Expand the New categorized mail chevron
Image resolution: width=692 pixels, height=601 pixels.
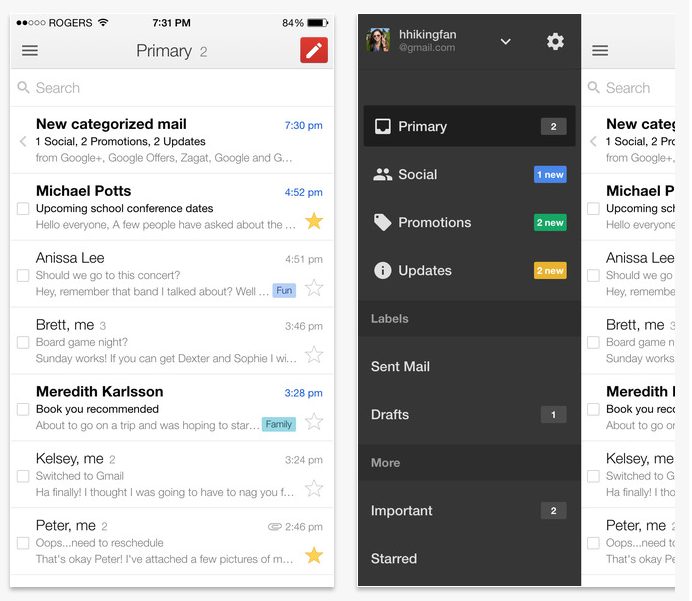23,142
